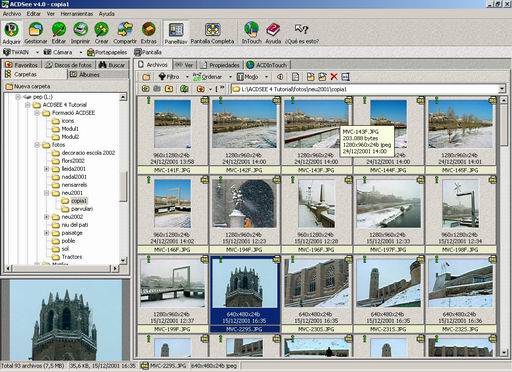Open the Cámara dropdown arrow
The image size is (512, 372).
80,52
